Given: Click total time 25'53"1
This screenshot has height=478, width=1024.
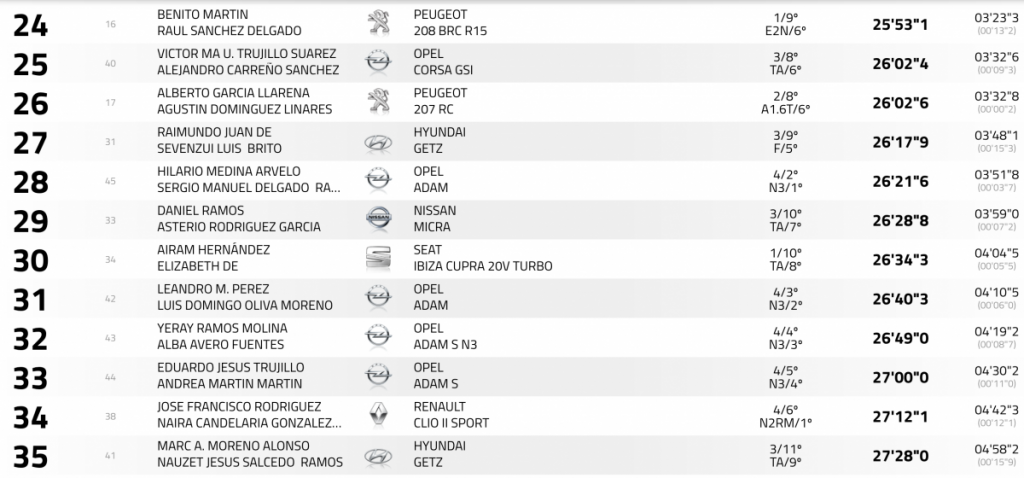Looking at the screenshot, I should point(900,24).
